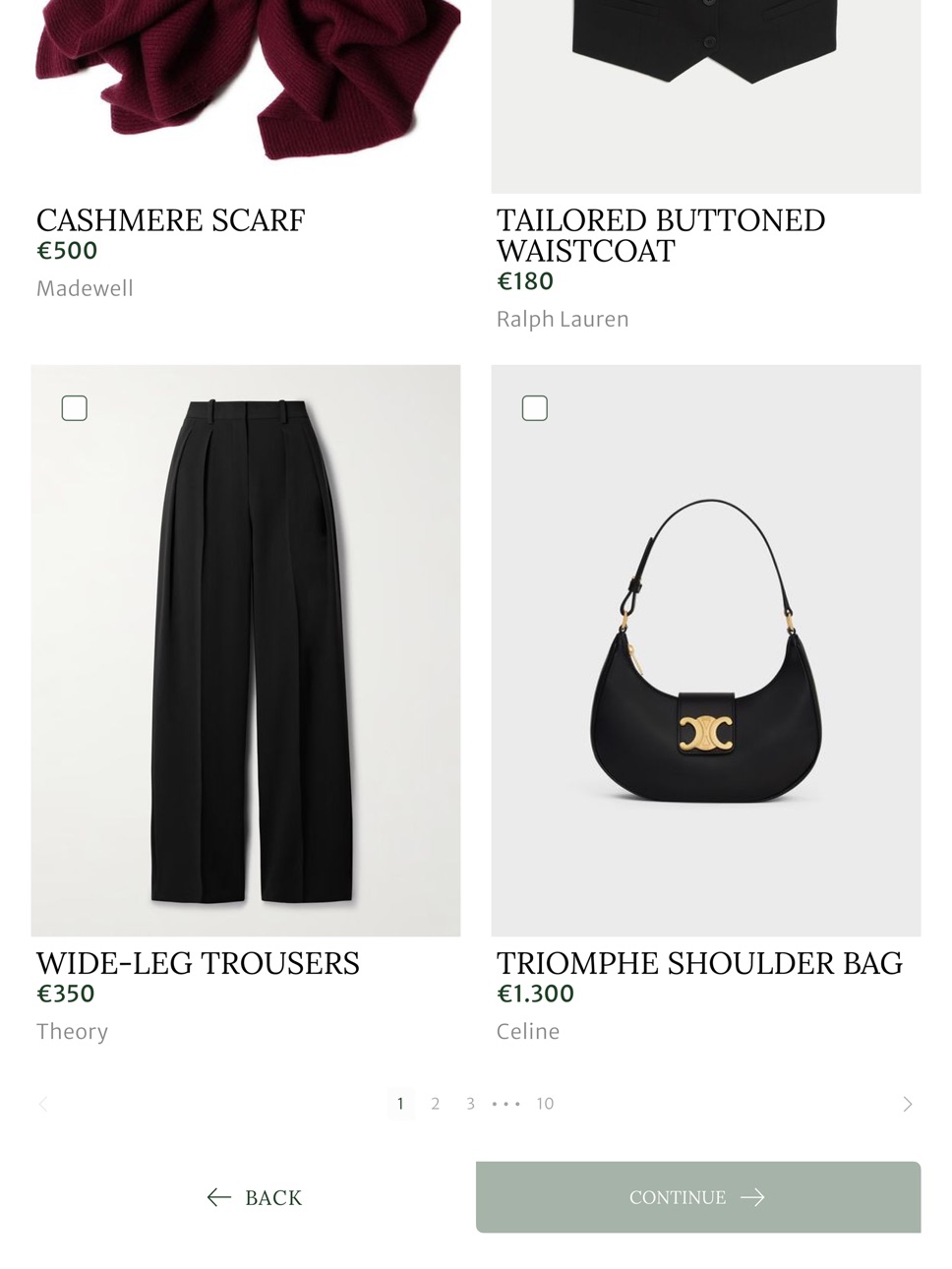Click the left arrow beside Back
Viewport: 952px width, 1269px height.
218,1197
